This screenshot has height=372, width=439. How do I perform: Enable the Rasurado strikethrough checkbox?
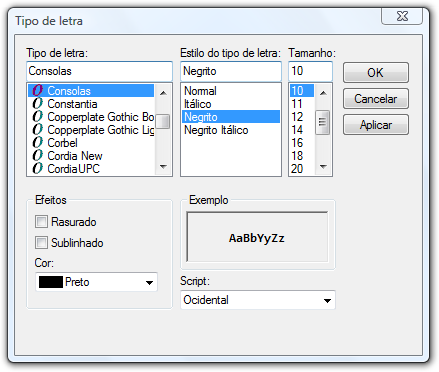(41, 222)
